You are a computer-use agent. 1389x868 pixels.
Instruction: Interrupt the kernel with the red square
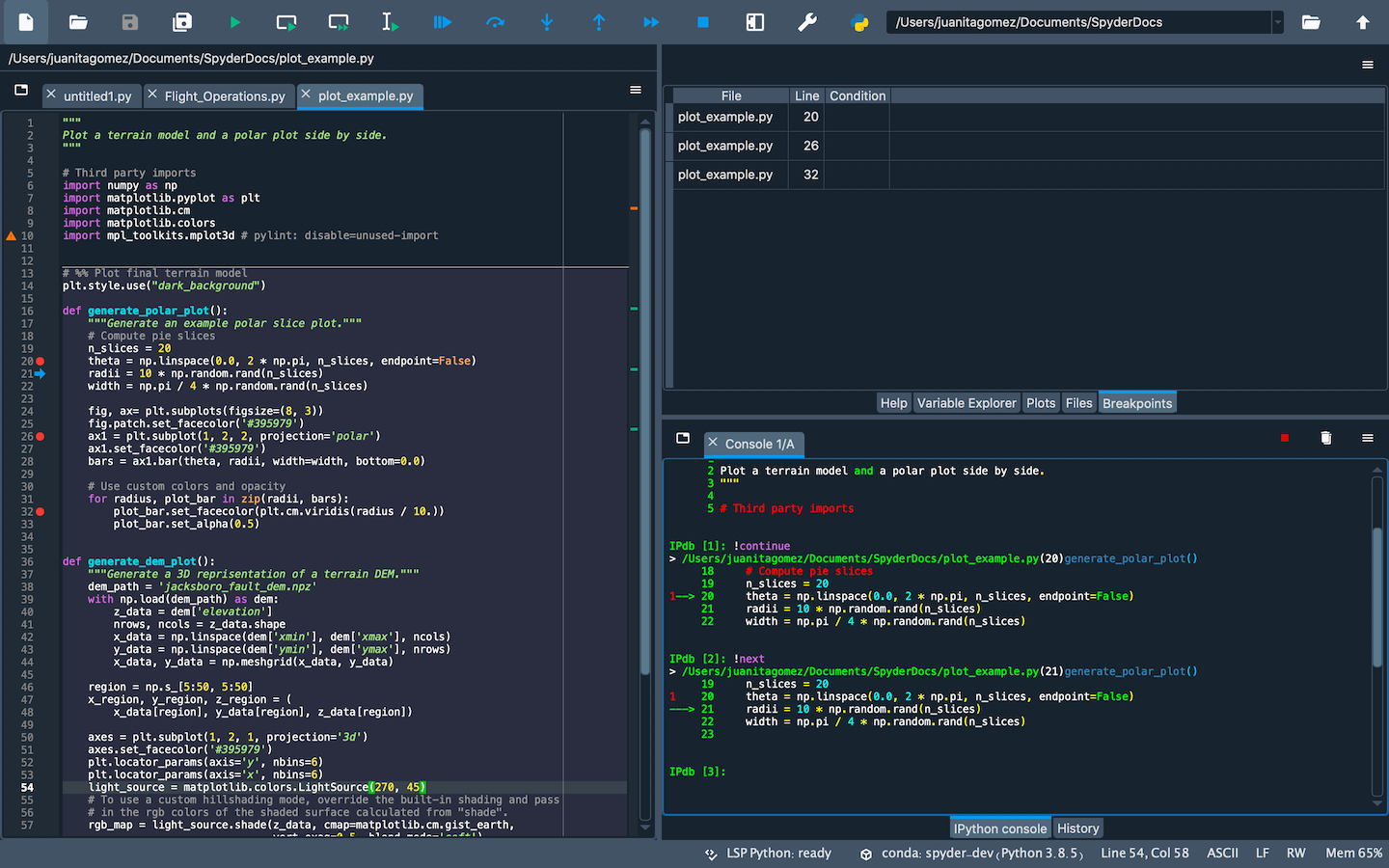point(1284,437)
